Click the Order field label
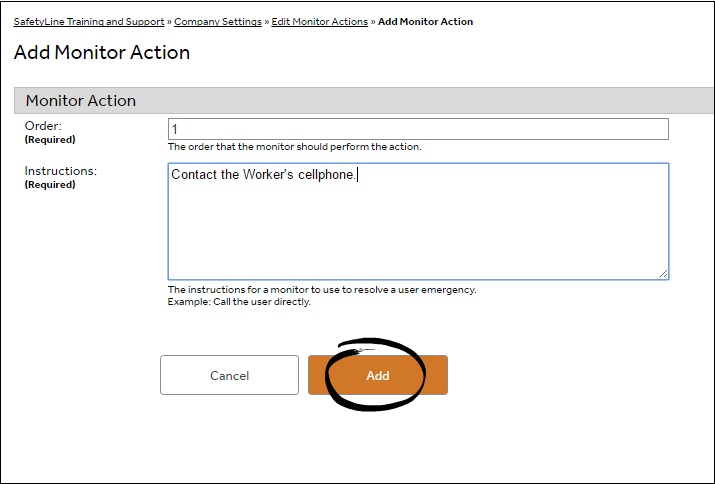This screenshot has width=715, height=484. [x=43, y=126]
